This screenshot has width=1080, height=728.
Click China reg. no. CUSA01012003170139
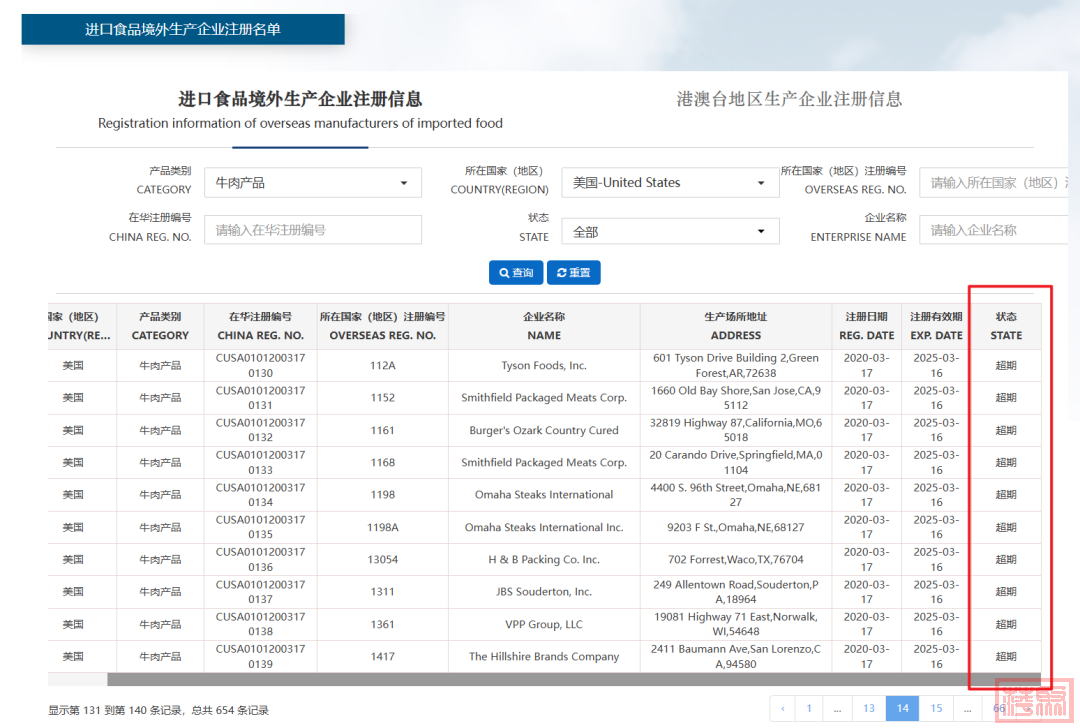tap(260, 657)
